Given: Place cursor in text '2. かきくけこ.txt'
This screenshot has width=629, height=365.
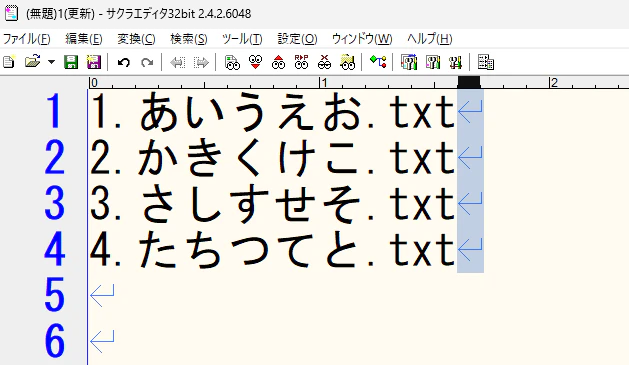Looking at the screenshot, I should pyautogui.click(x=272, y=157).
